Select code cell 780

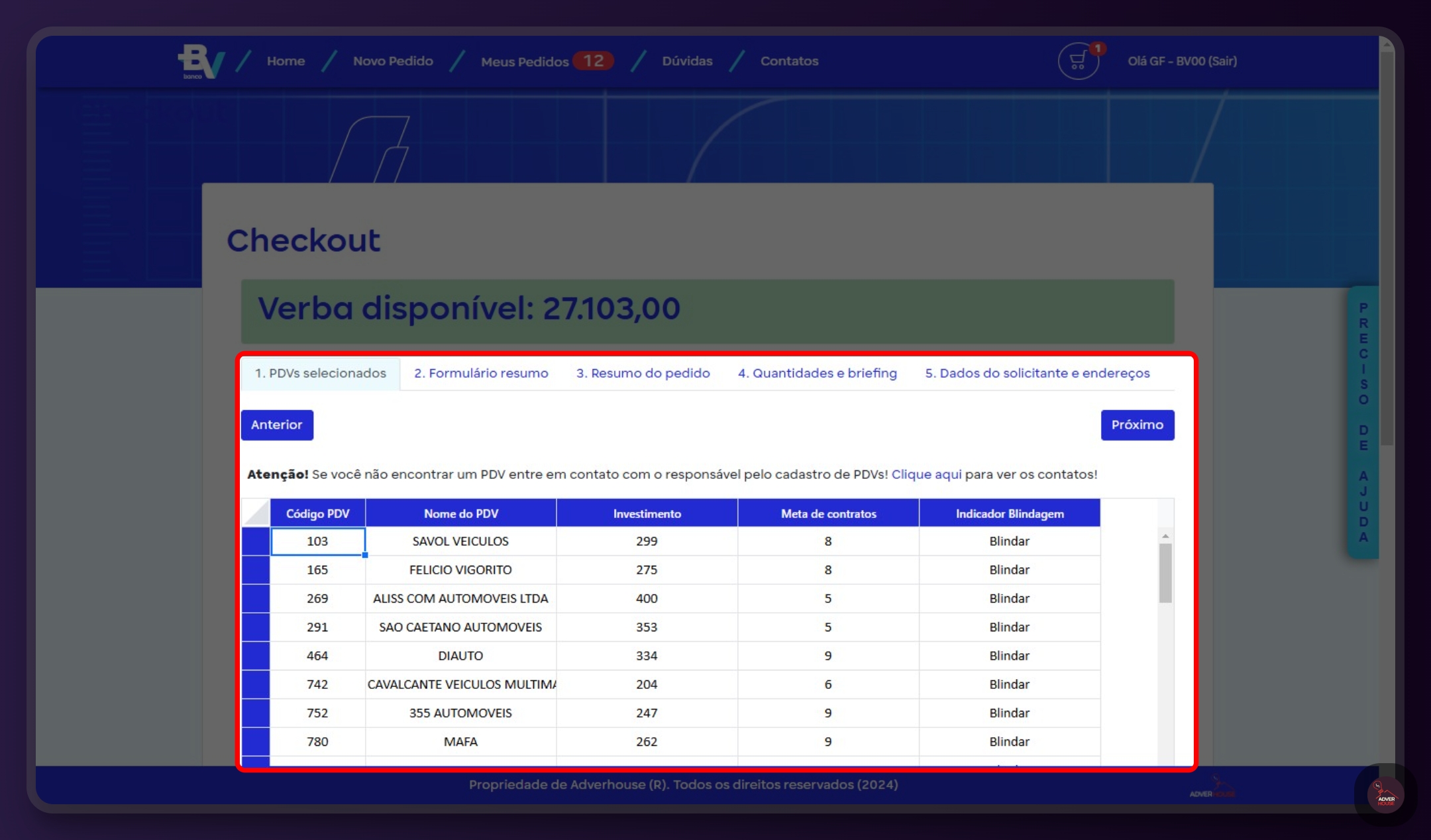[317, 741]
